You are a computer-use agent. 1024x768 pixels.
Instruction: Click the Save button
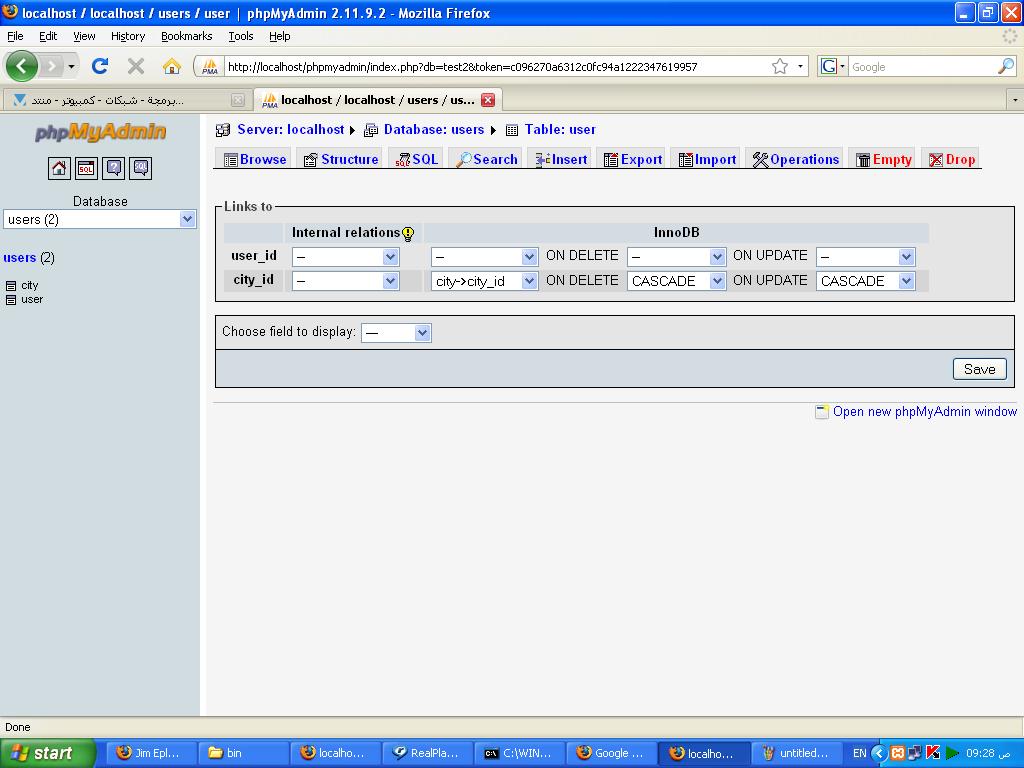(980, 369)
